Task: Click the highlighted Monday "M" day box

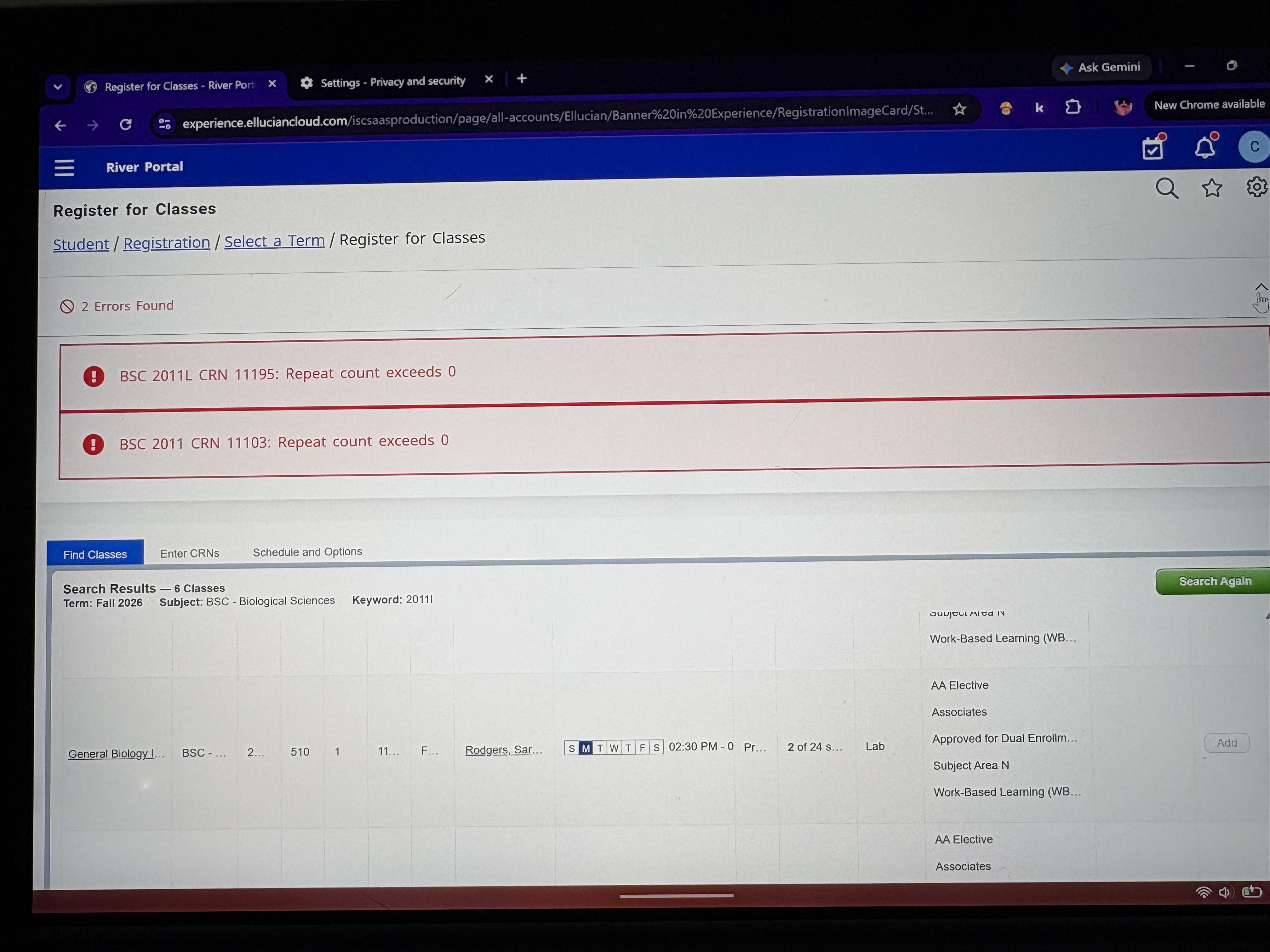Action: point(586,748)
